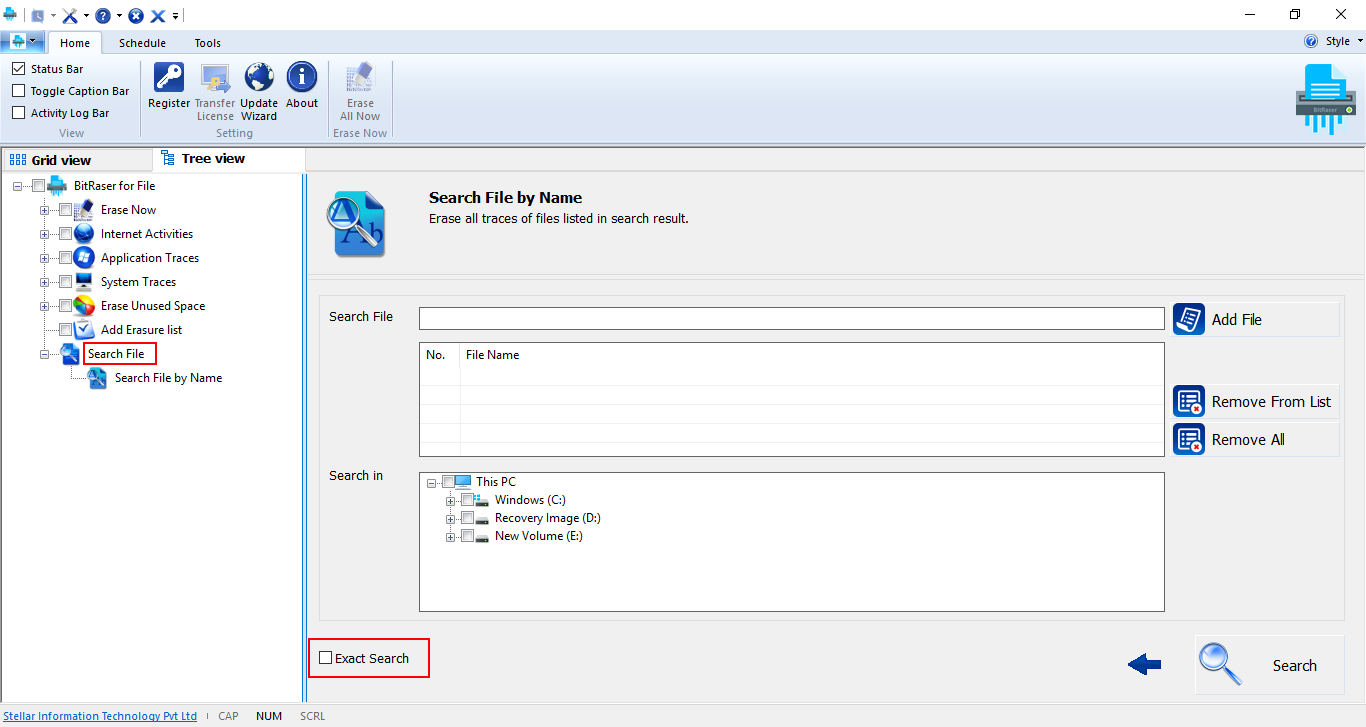The image size is (1366, 727).
Task: Check the Application Traces checkbox
Action: 65,258
